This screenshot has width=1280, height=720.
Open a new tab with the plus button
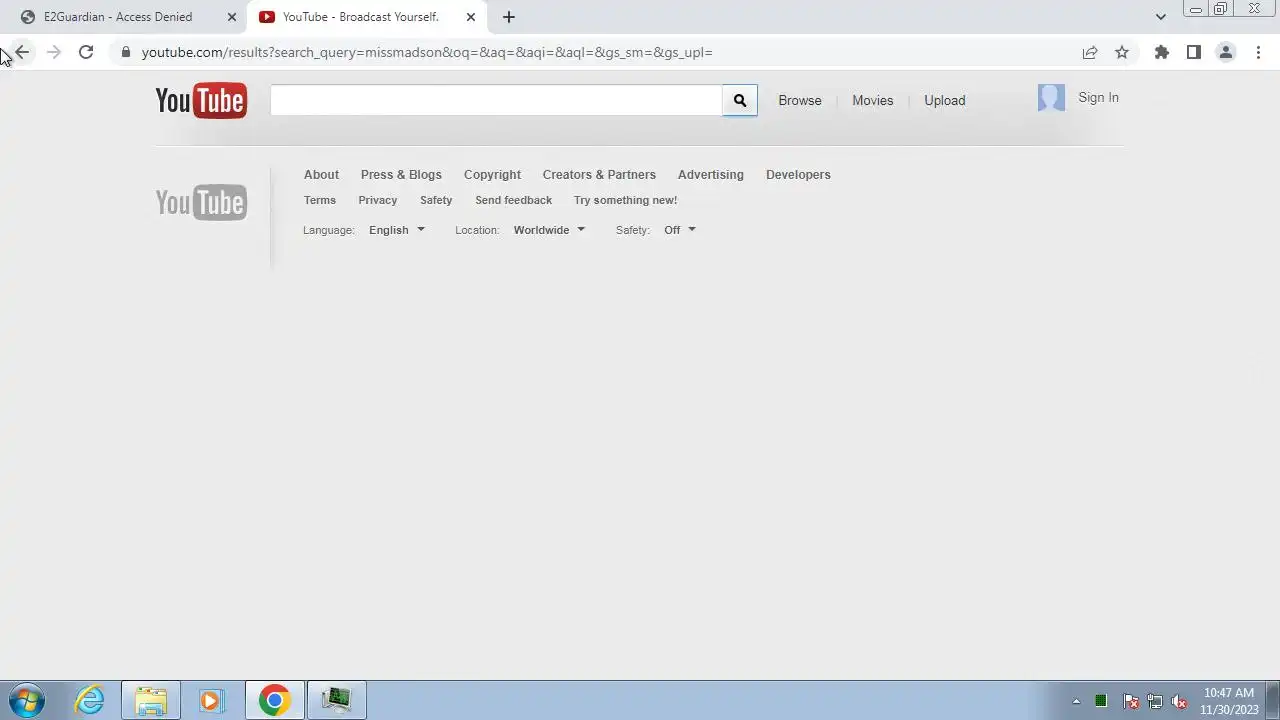click(x=508, y=17)
